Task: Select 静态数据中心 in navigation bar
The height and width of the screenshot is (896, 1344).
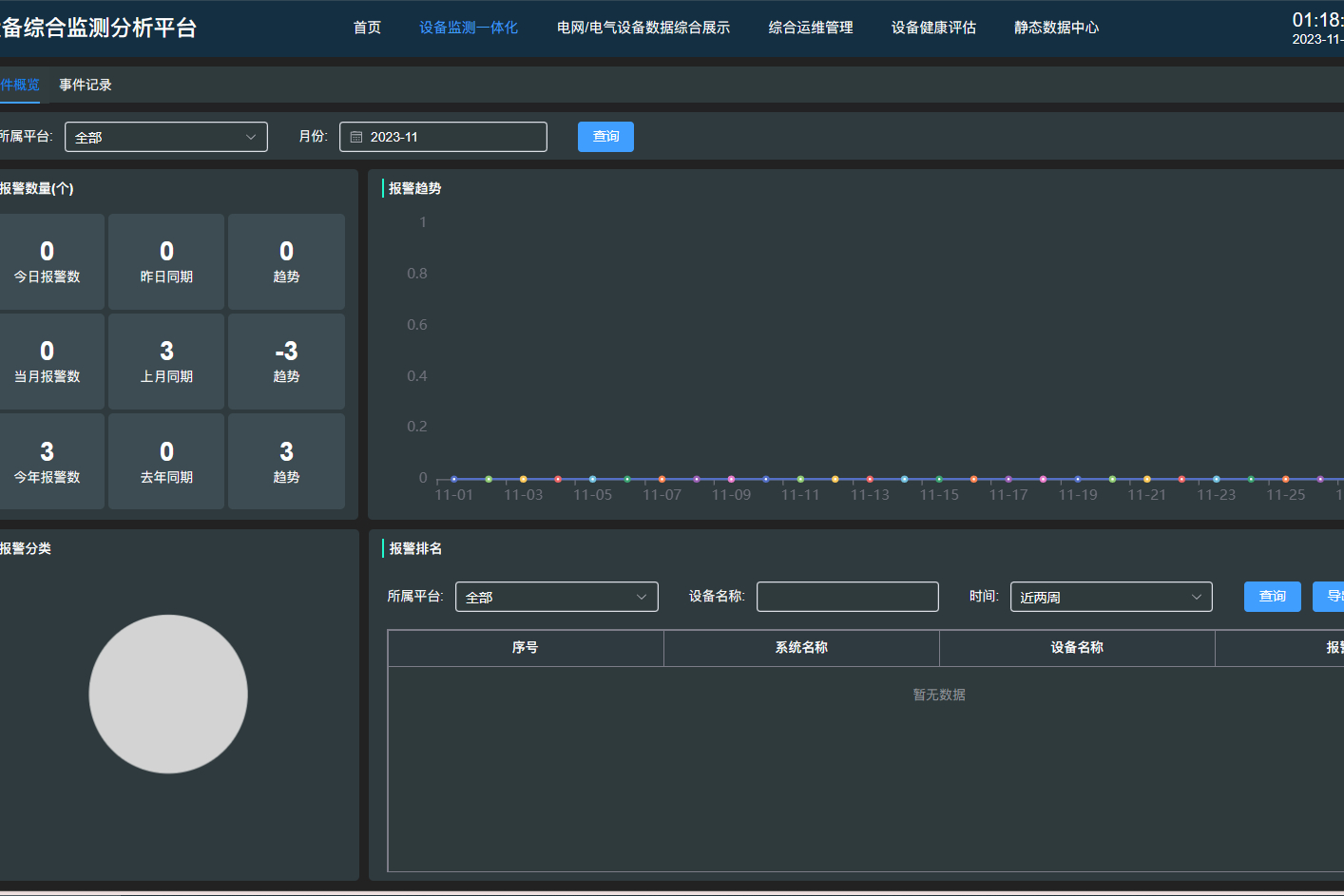Action: pyautogui.click(x=1056, y=28)
